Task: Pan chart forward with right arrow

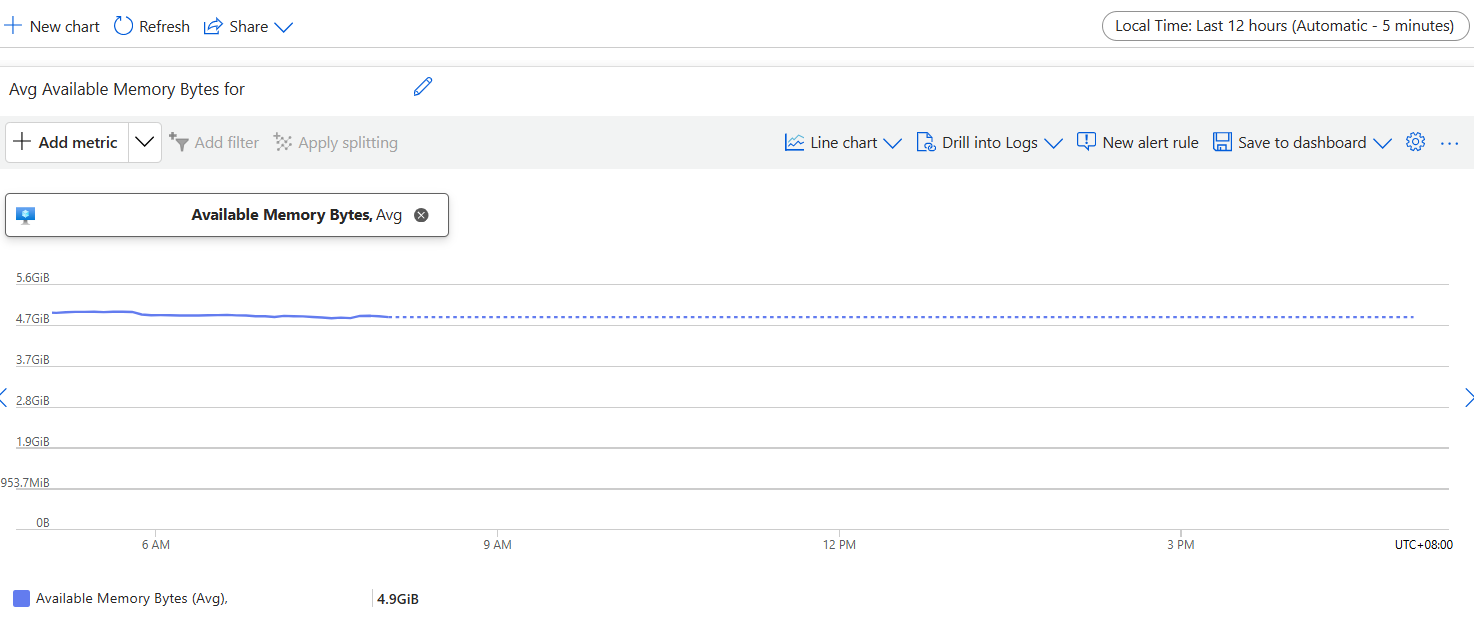Action: point(1469,398)
